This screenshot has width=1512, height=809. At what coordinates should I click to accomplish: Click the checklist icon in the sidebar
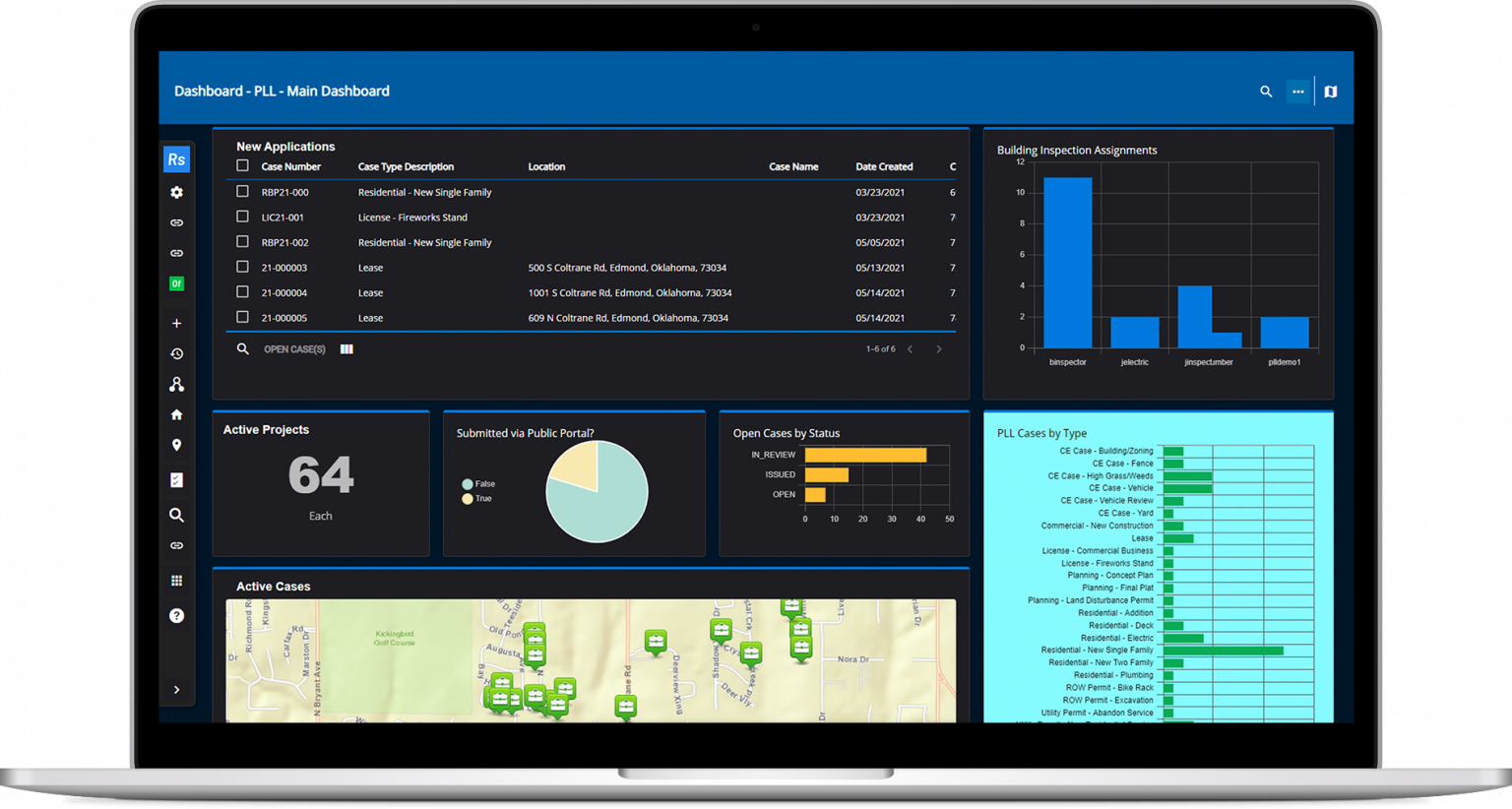coord(176,480)
